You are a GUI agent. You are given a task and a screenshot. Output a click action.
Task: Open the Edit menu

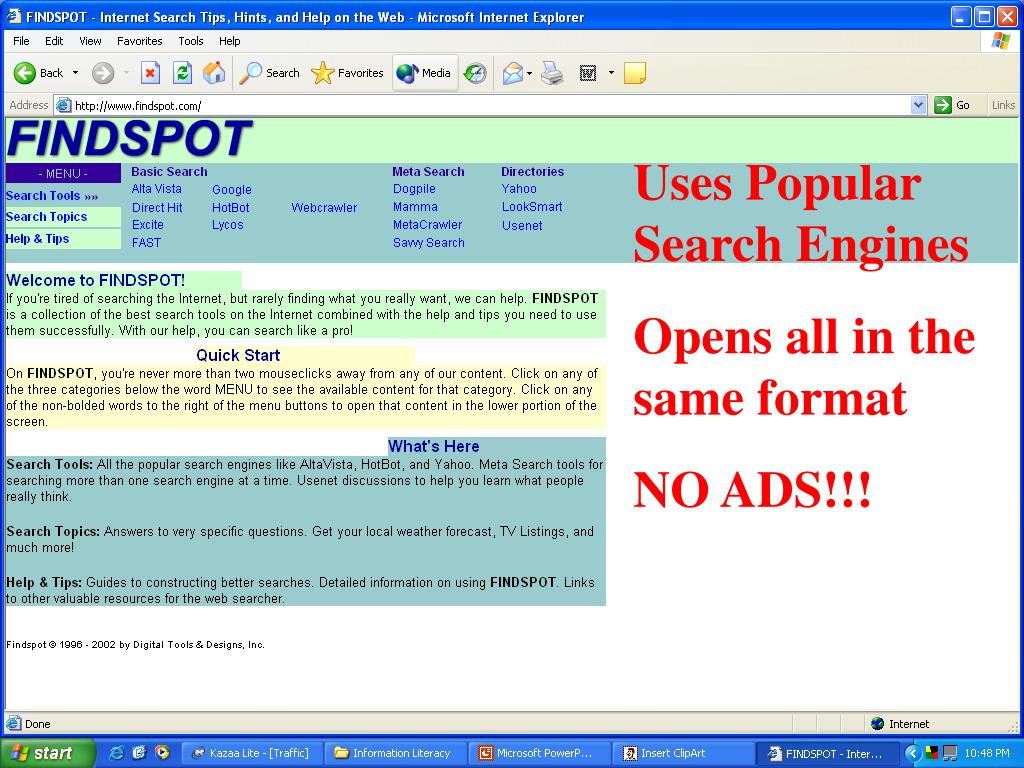pyautogui.click(x=54, y=41)
